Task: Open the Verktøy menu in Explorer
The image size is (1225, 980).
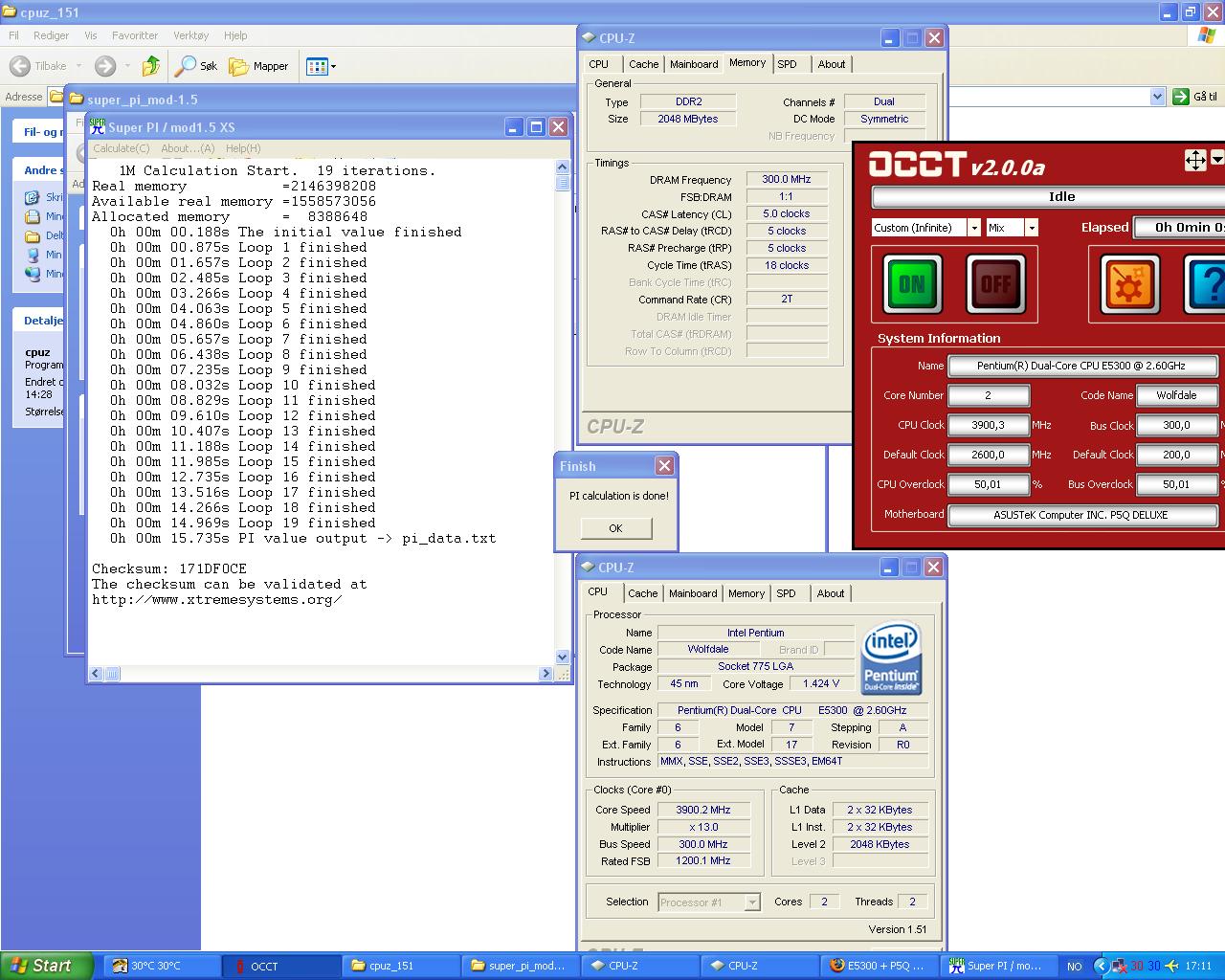Action: pos(190,35)
